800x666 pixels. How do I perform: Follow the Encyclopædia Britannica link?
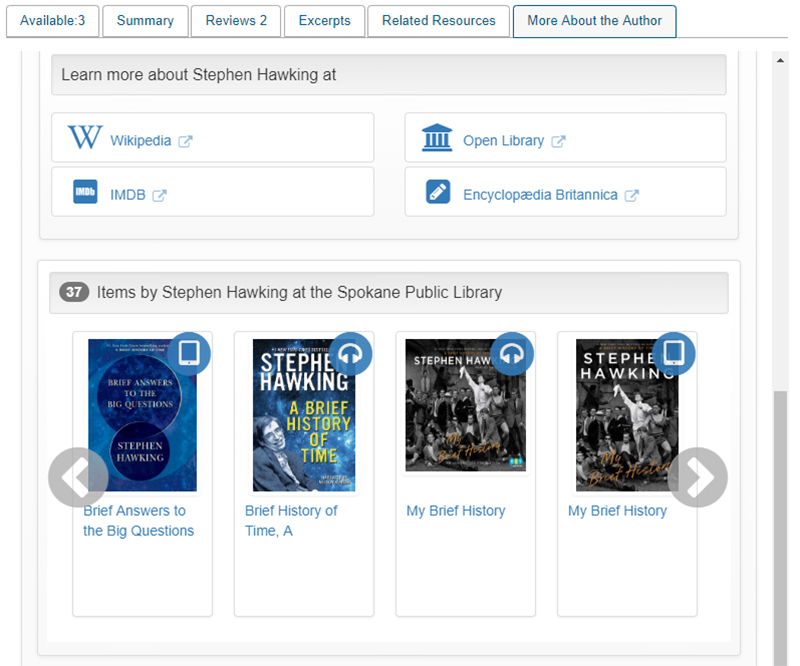pos(540,195)
